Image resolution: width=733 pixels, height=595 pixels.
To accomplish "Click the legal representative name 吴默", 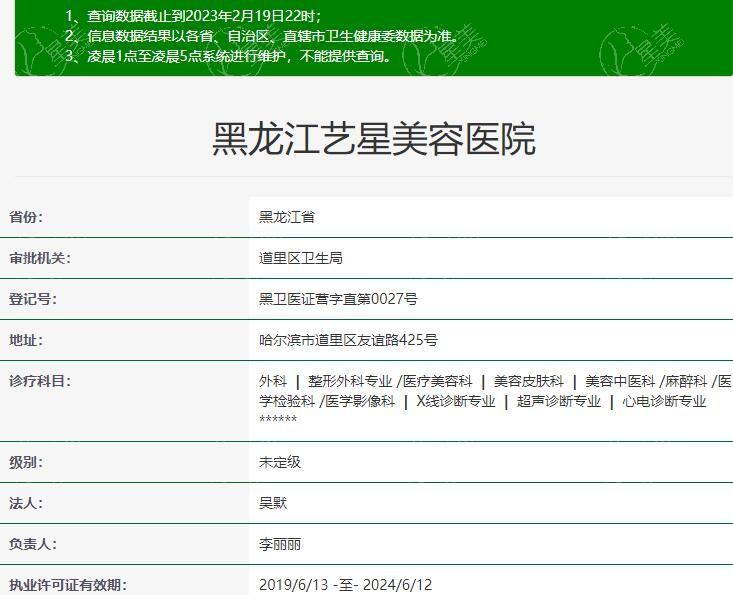I will click(x=273, y=503).
